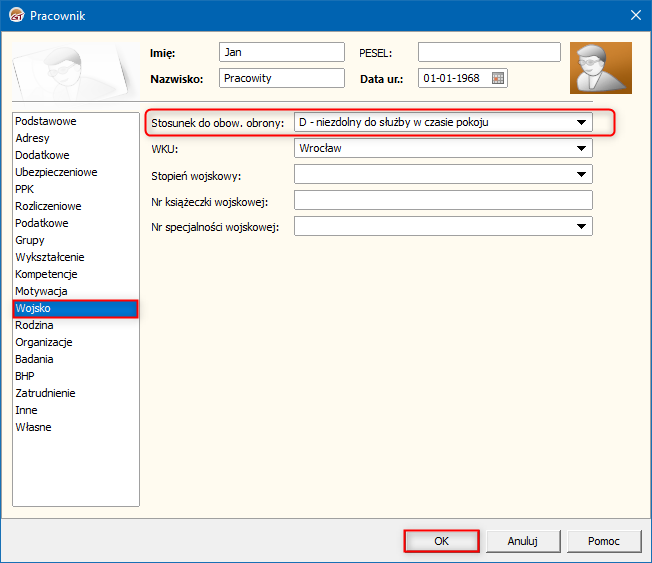Open the Rodzina section
Viewport: 652px width, 563px height.
[76, 325]
